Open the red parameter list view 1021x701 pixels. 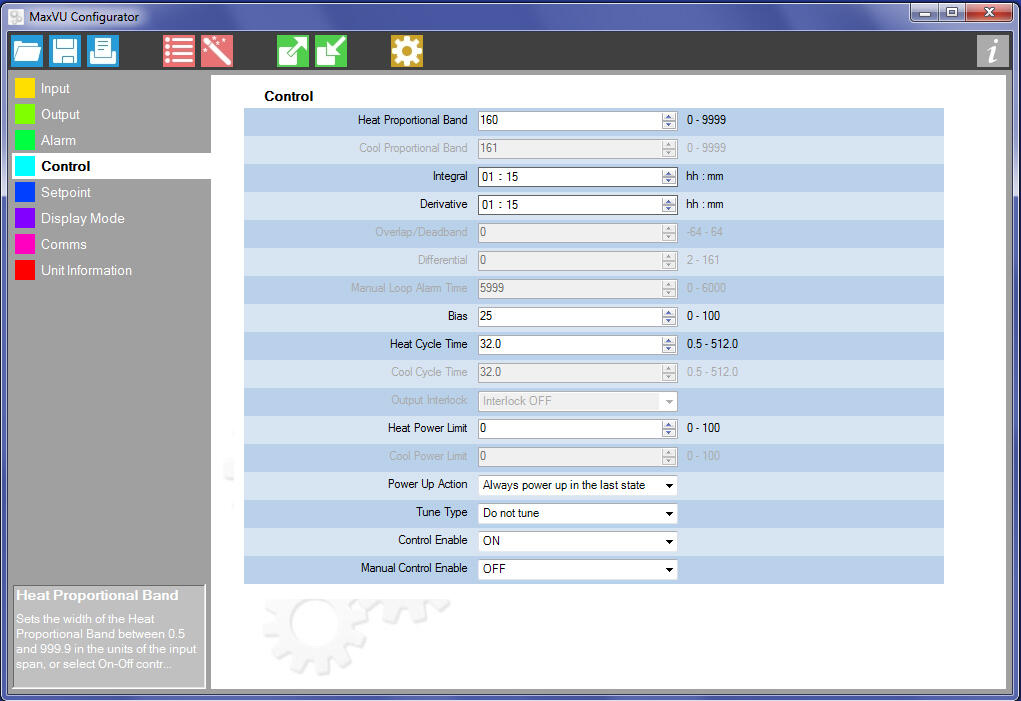[x=178, y=51]
